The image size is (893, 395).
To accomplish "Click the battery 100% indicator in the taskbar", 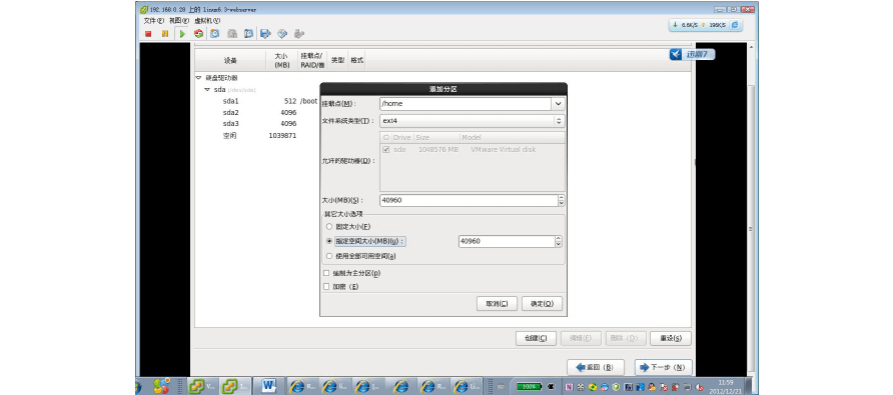I will [x=530, y=386].
